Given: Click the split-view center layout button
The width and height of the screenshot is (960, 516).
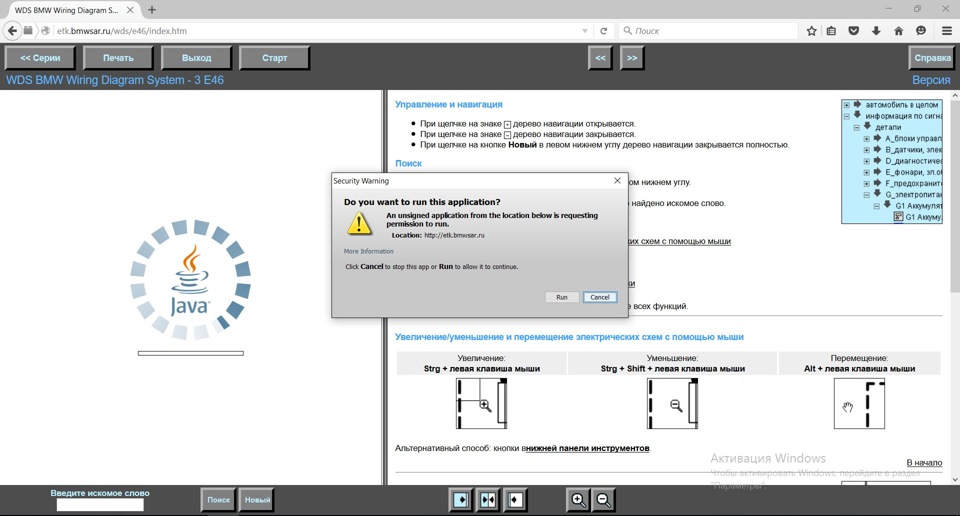Looking at the screenshot, I should tap(488, 500).
